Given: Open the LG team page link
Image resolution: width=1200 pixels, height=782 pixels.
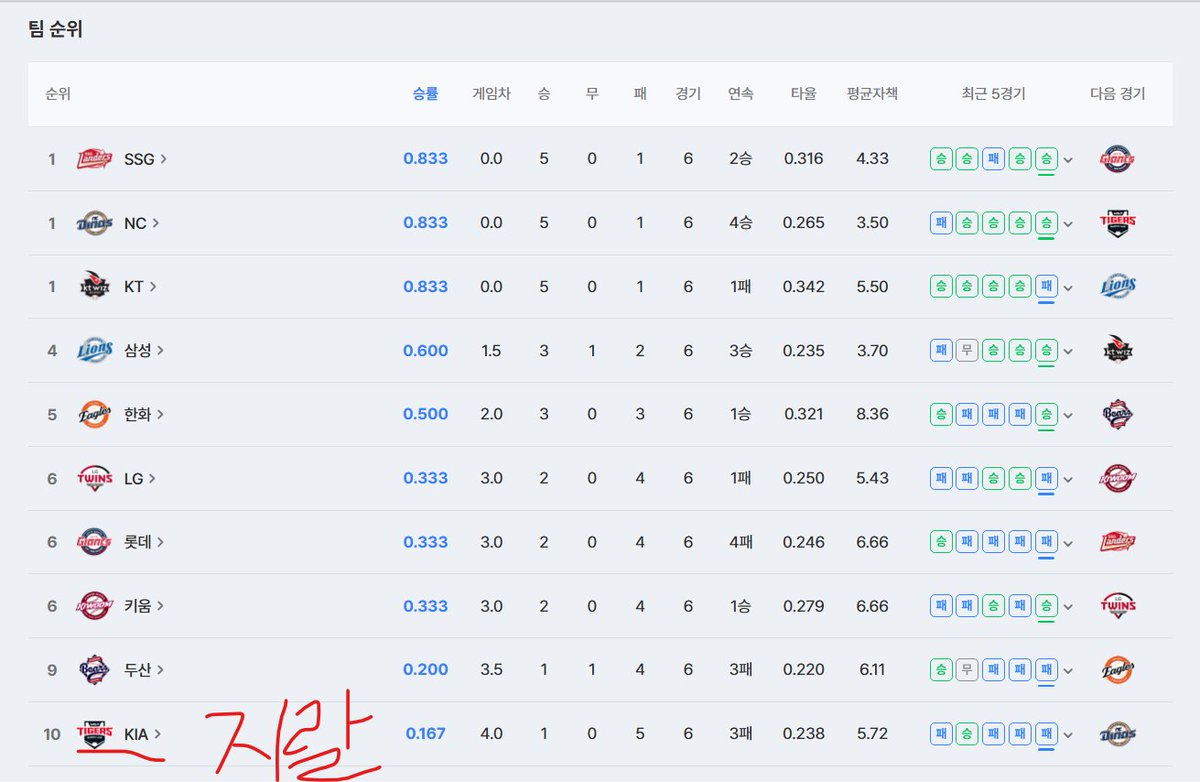Looking at the screenshot, I should coord(140,478).
